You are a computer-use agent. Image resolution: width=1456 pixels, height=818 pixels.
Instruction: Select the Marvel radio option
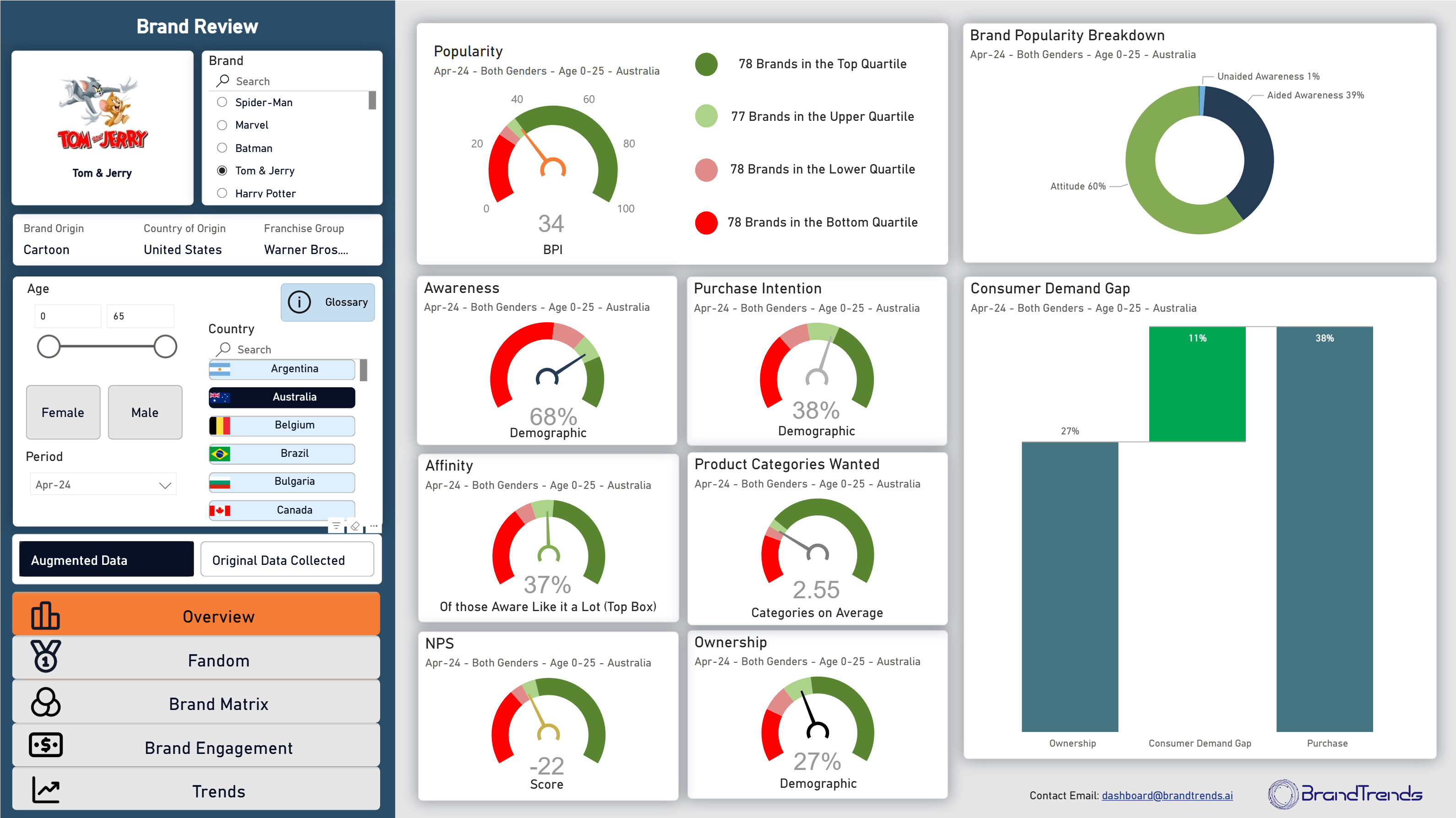click(x=222, y=125)
